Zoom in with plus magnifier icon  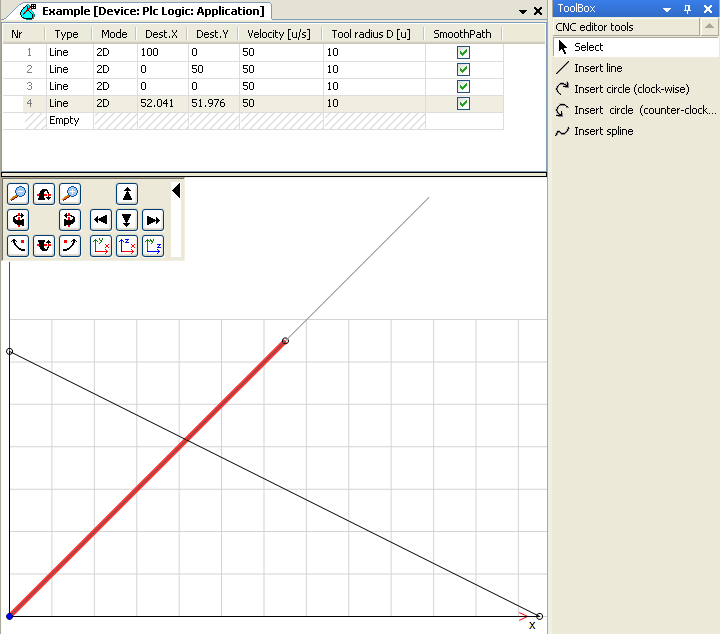tap(70, 194)
